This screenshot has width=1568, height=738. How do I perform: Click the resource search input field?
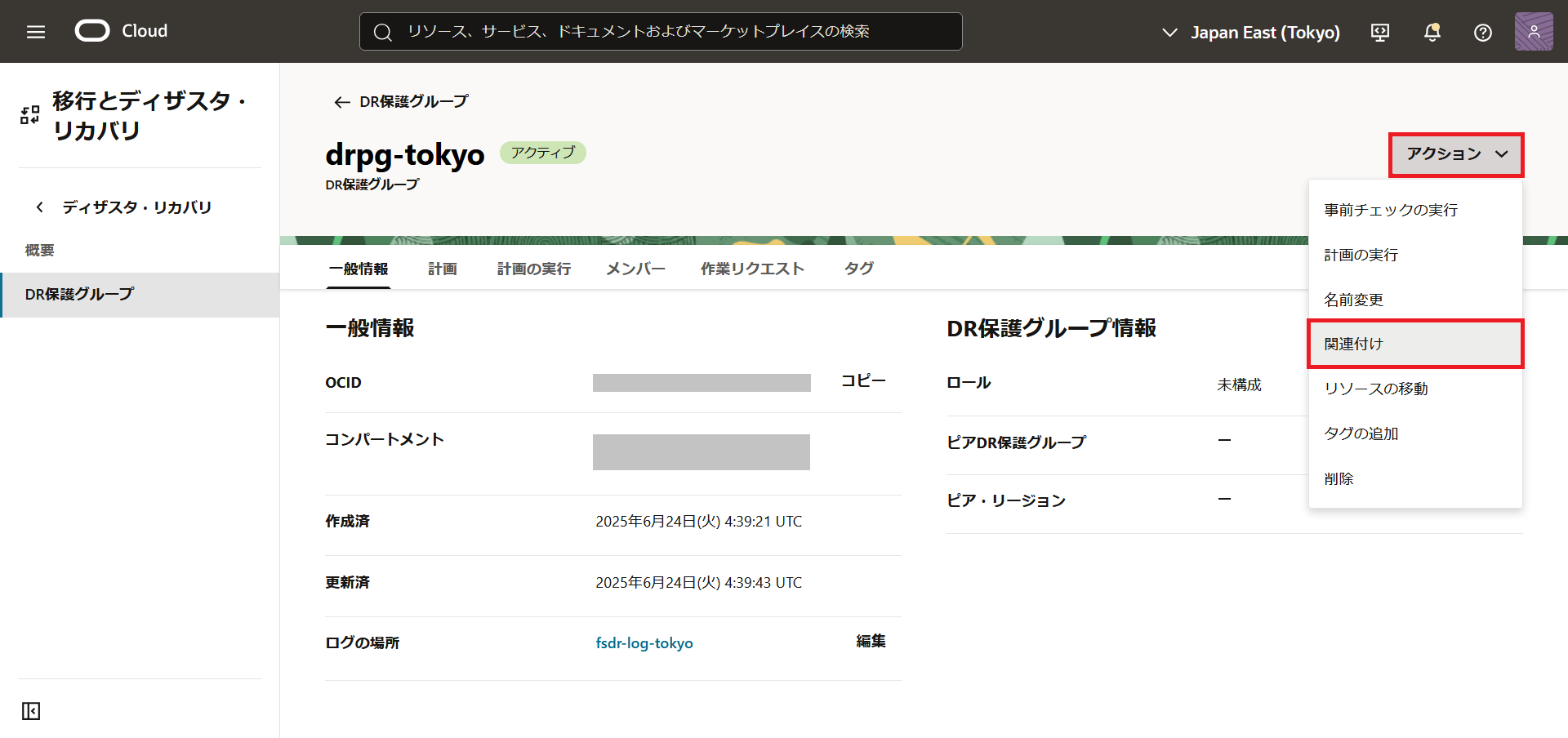coord(660,32)
